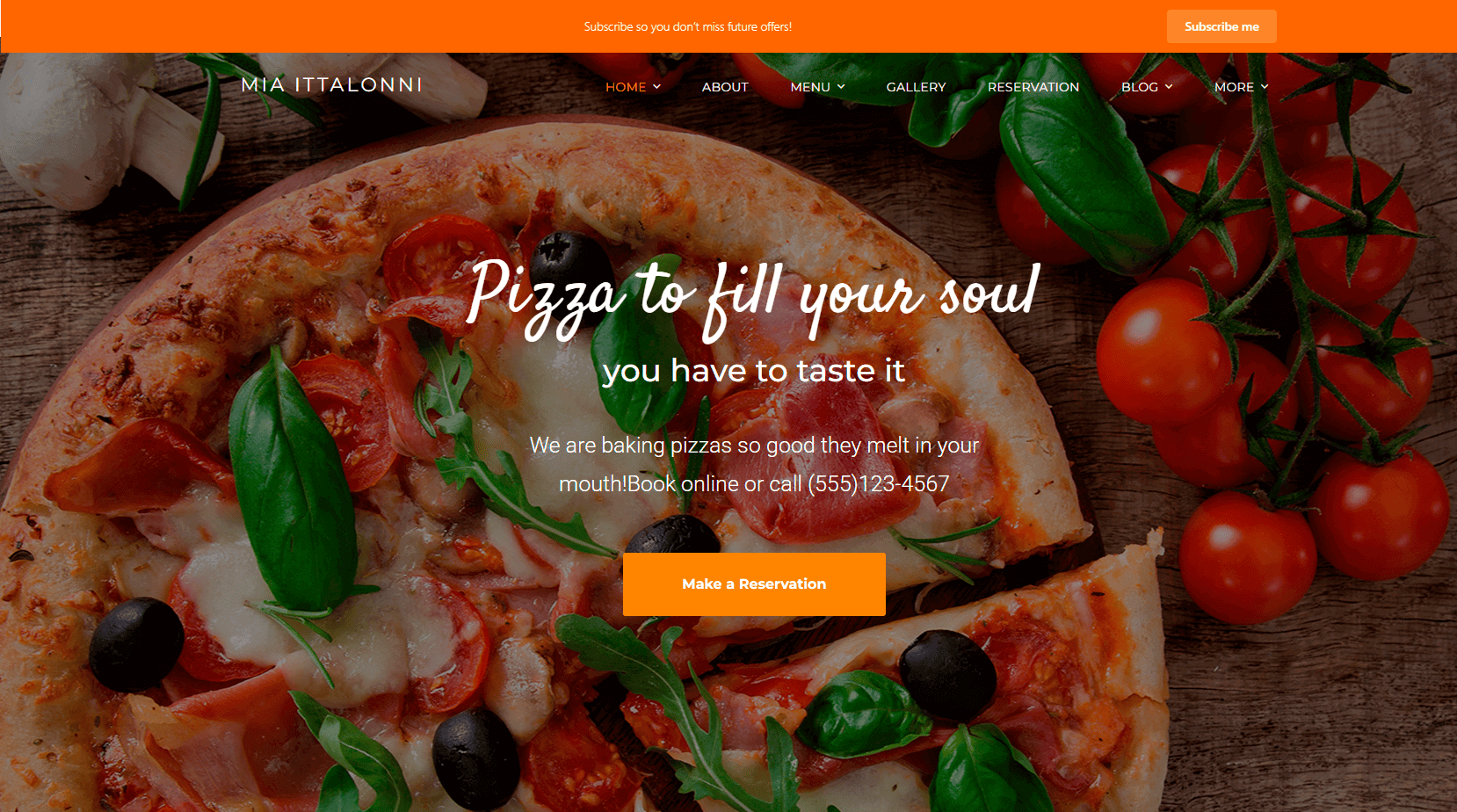Click the 'you have to taste it' subtitle
This screenshot has height=812, width=1457.
(x=754, y=371)
